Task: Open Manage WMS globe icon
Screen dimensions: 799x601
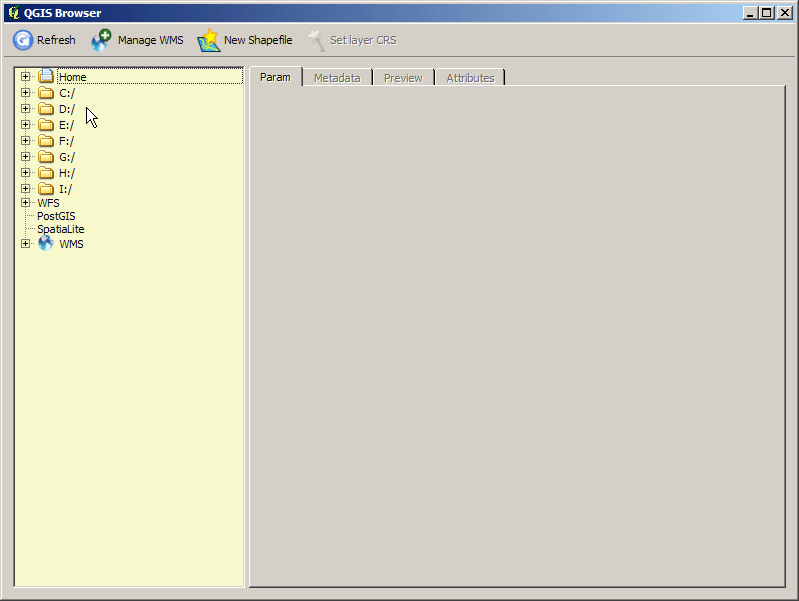Action: [101, 40]
